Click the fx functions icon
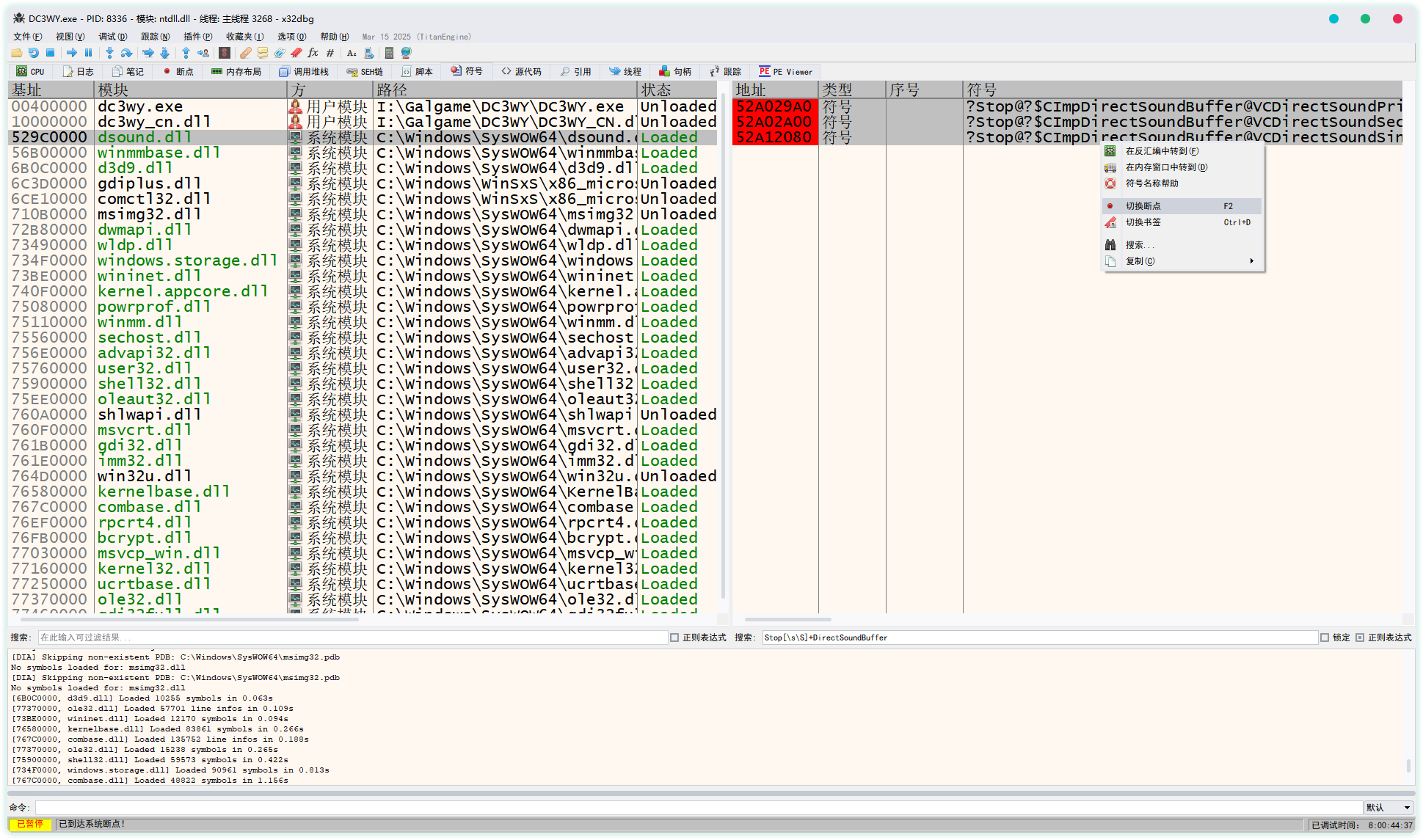1423x840 pixels. tap(313, 53)
